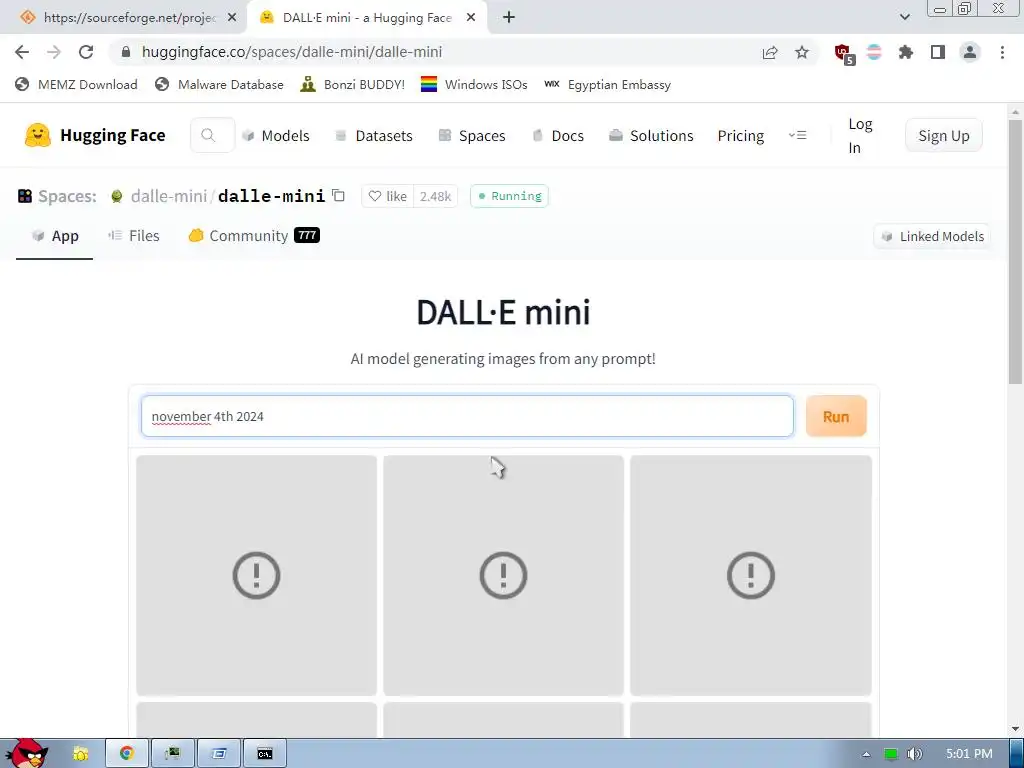The height and width of the screenshot is (768, 1024).
Task: Open the Windows ISOs bookmark
Action: click(474, 84)
